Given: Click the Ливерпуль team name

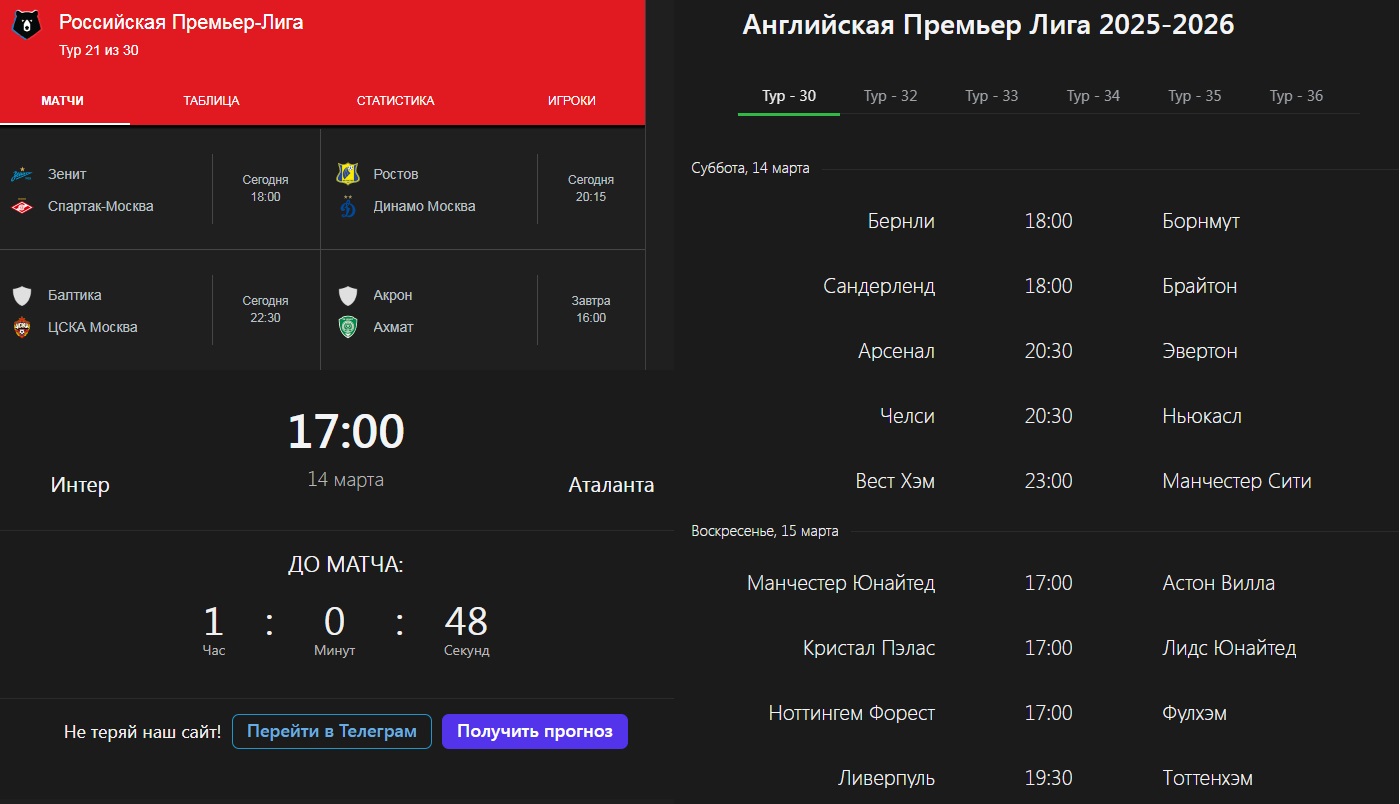Looking at the screenshot, I should click(x=887, y=778).
